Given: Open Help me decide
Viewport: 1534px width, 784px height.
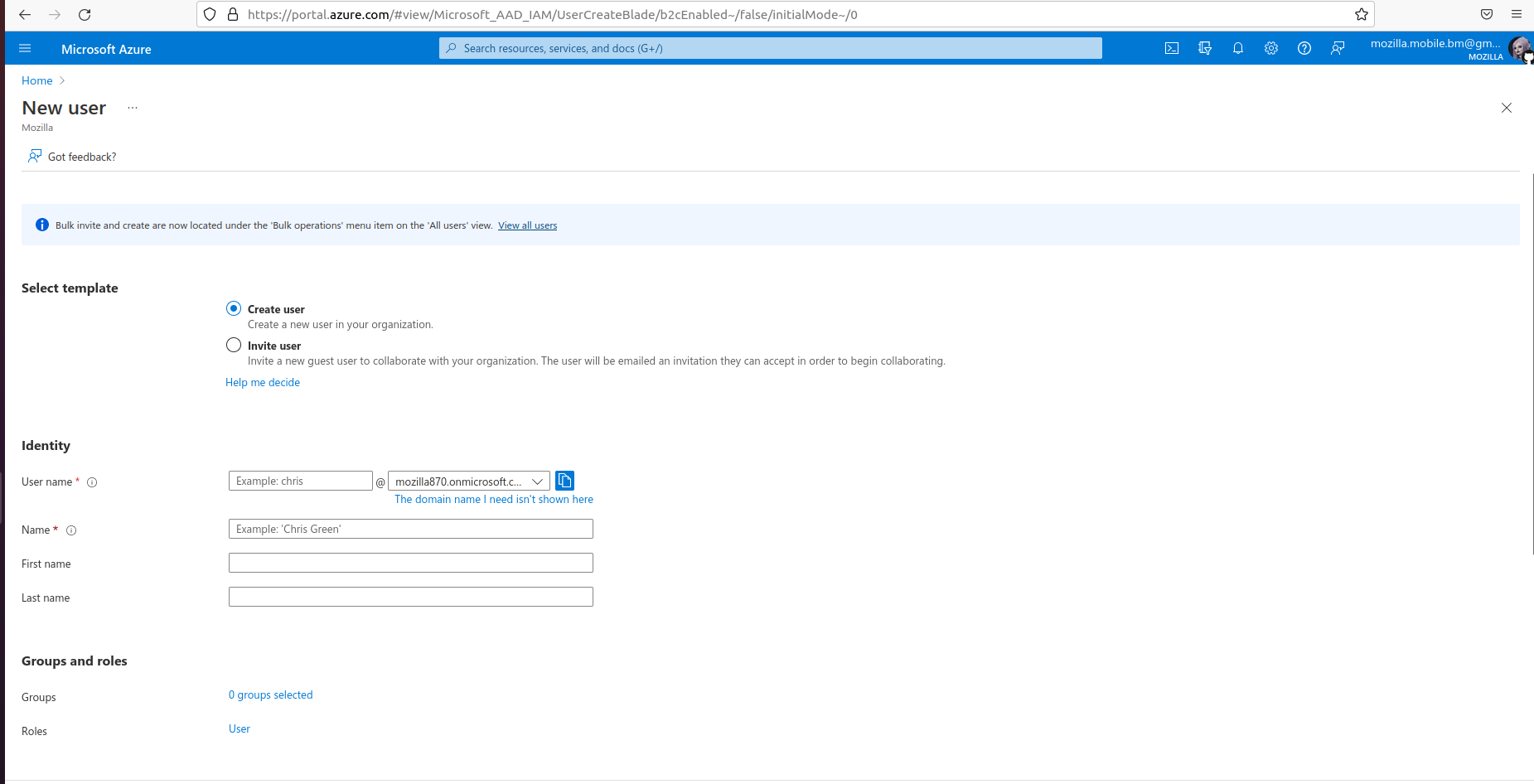Looking at the screenshot, I should pyautogui.click(x=263, y=382).
